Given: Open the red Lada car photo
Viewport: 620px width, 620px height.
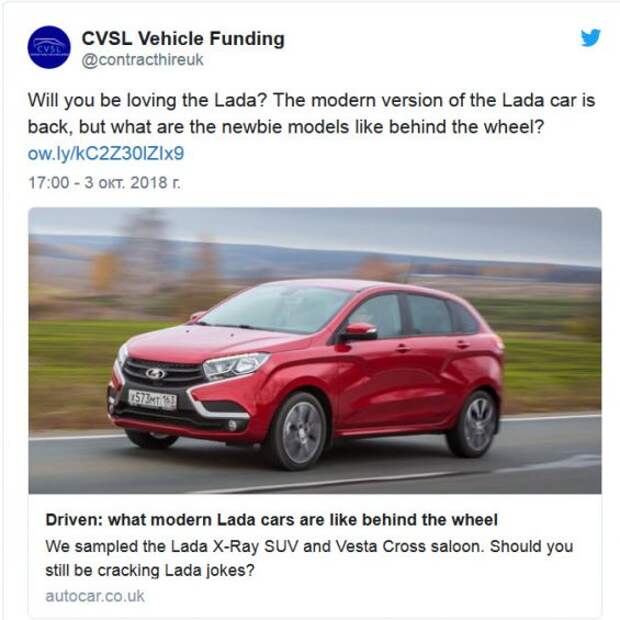Looking at the screenshot, I should click(x=315, y=351).
